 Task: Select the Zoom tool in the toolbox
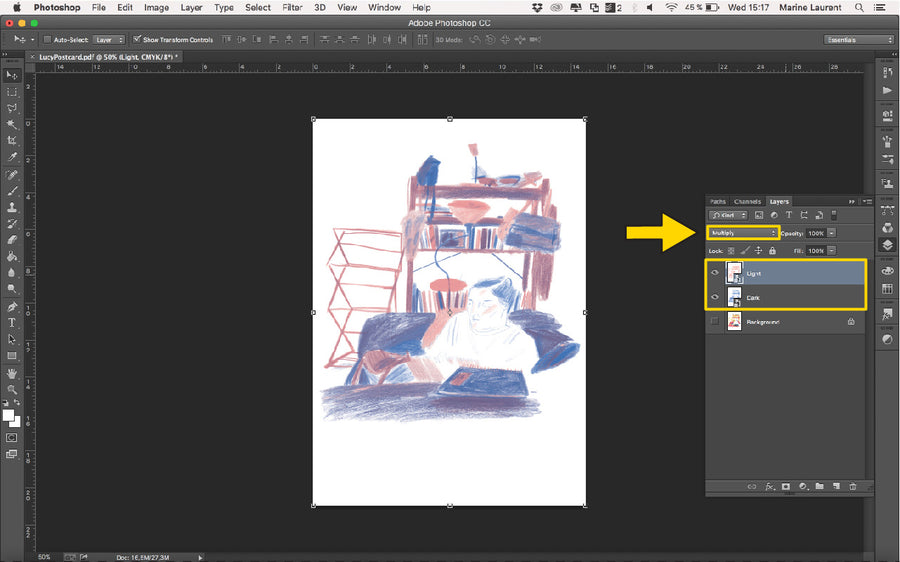pyautogui.click(x=11, y=390)
